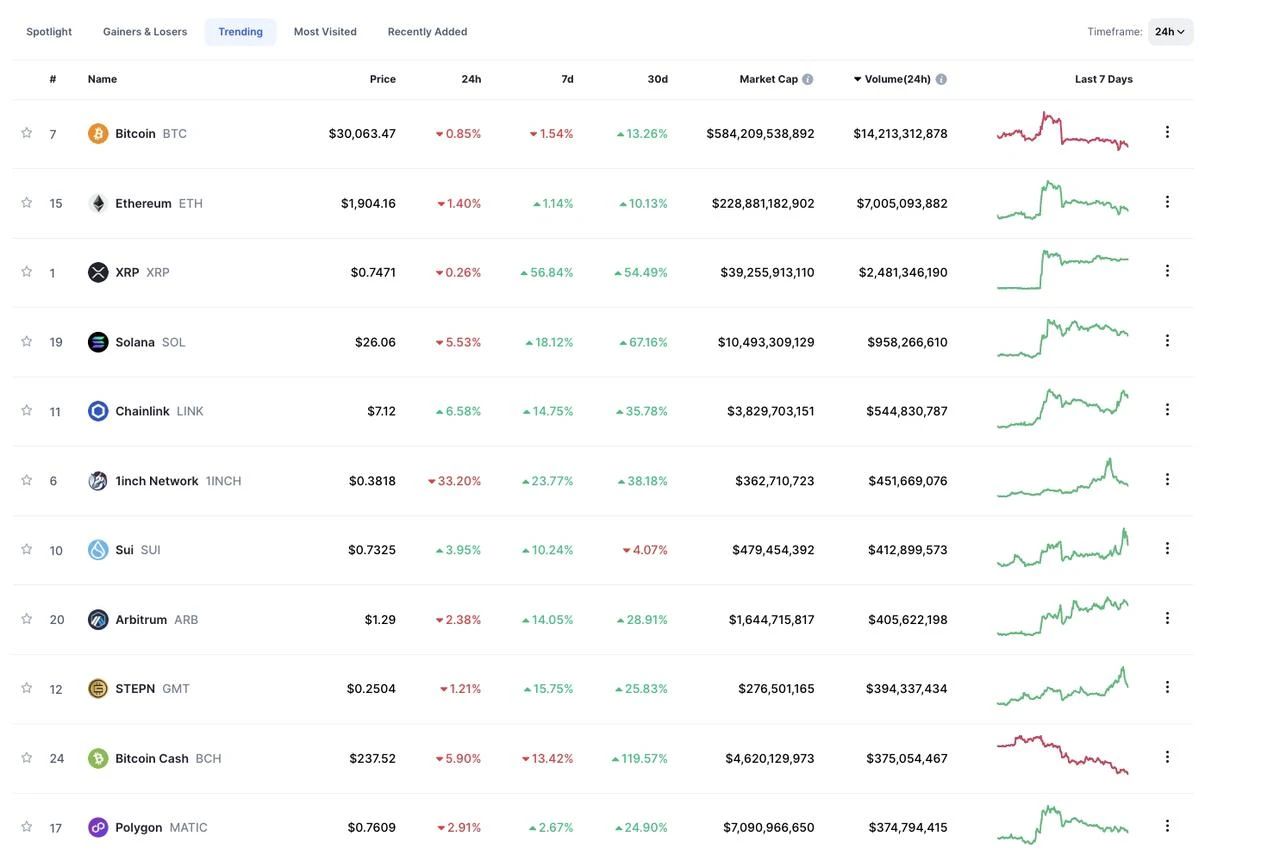Click the Chainlink hexagon logo icon

coord(98,411)
